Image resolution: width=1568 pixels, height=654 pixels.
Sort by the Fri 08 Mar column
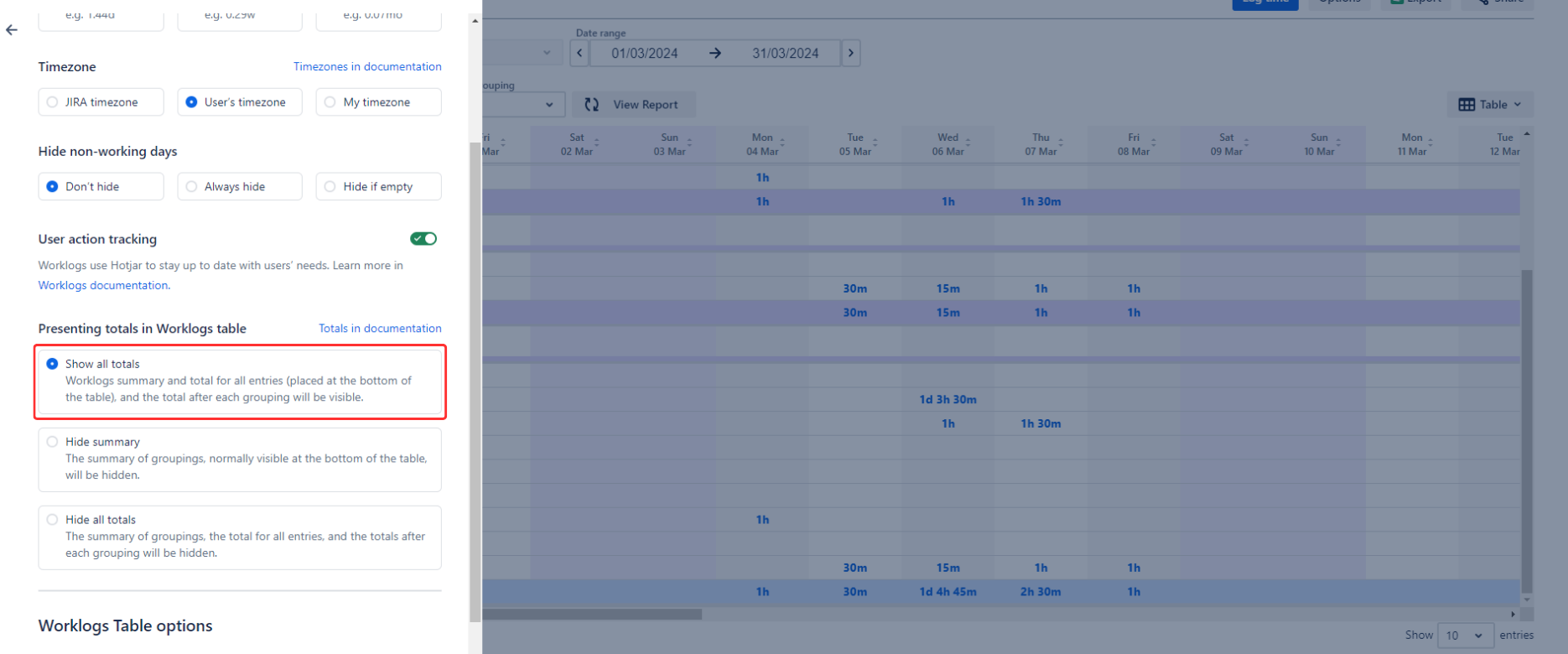tap(1153, 141)
